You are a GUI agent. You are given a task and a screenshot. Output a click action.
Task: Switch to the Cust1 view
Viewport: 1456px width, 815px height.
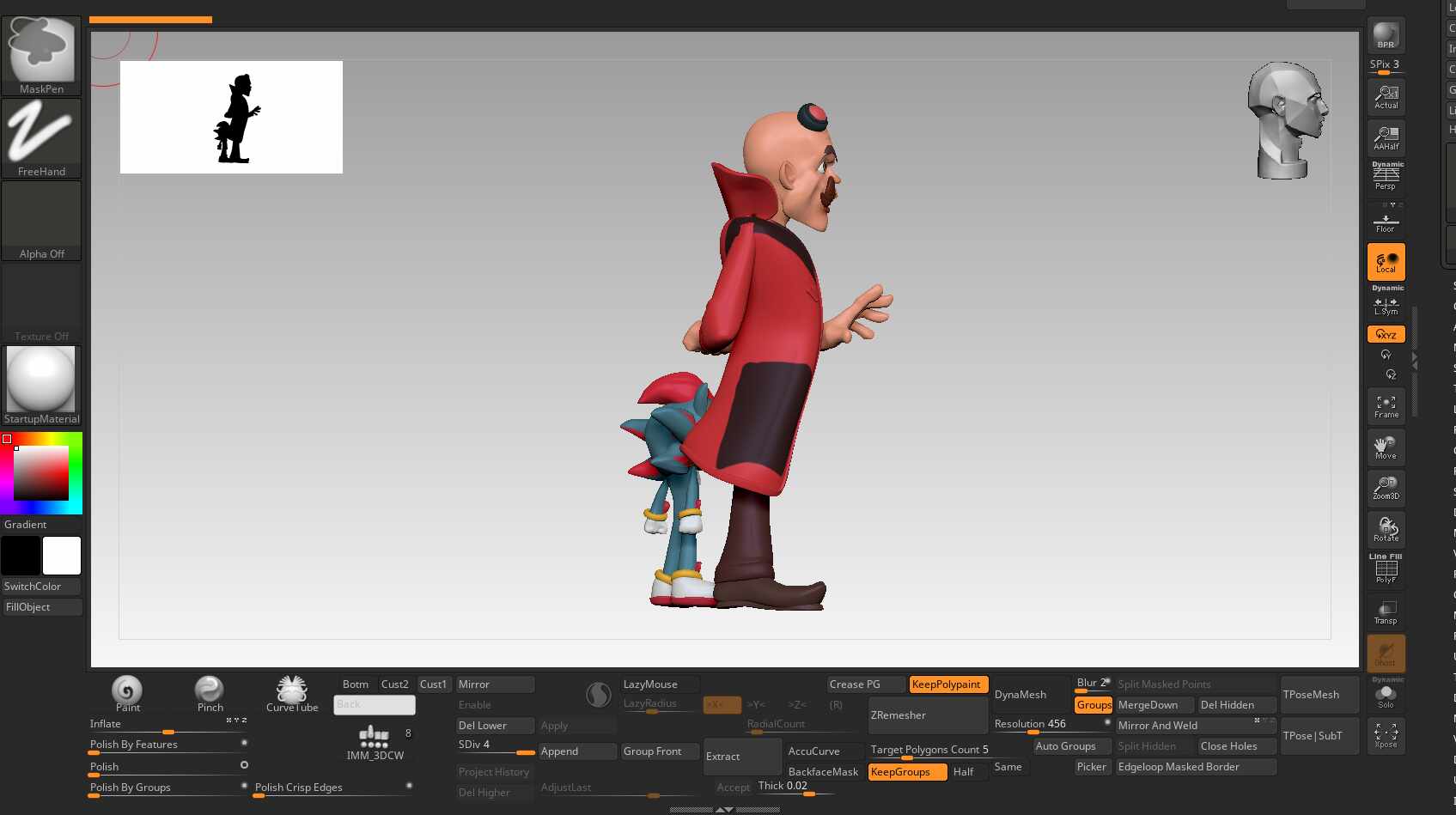pos(434,684)
